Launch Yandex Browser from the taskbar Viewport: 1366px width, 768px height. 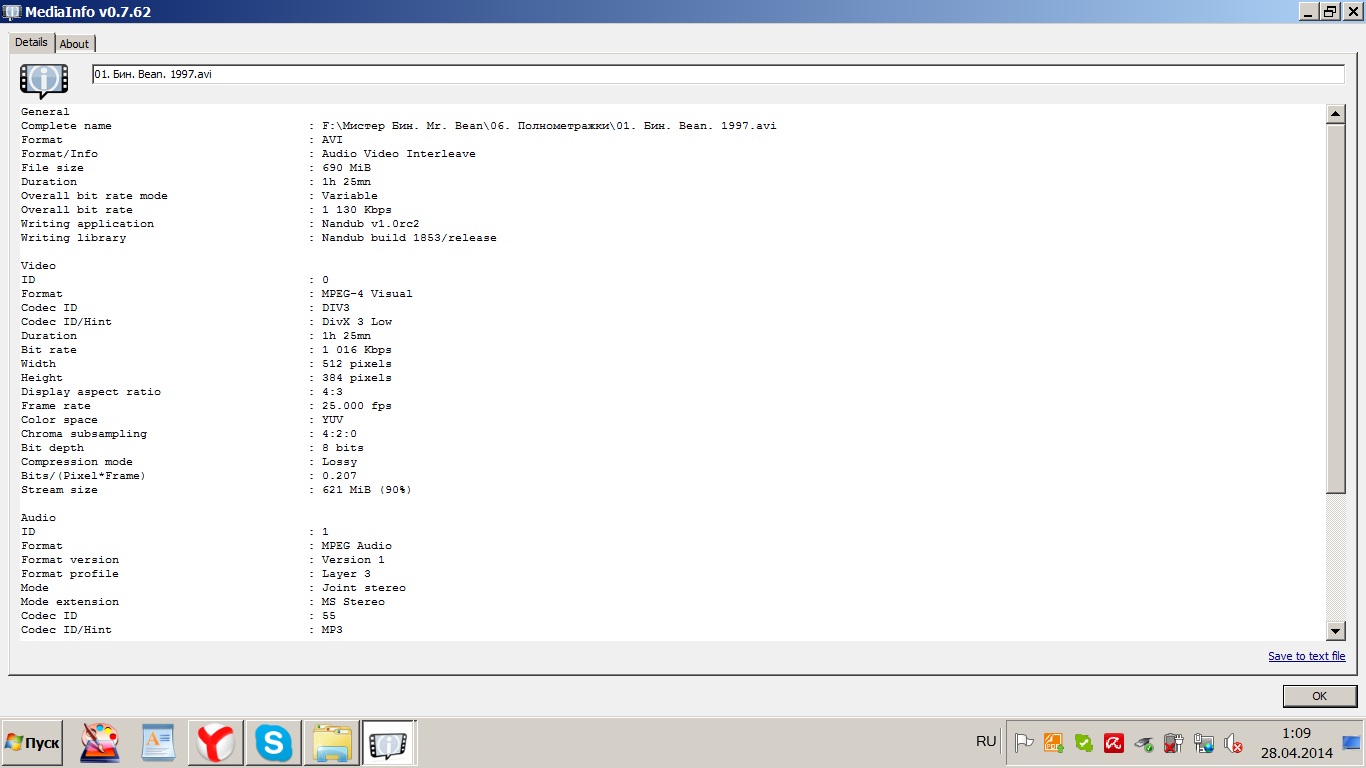pyautogui.click(x=216, y=743)
